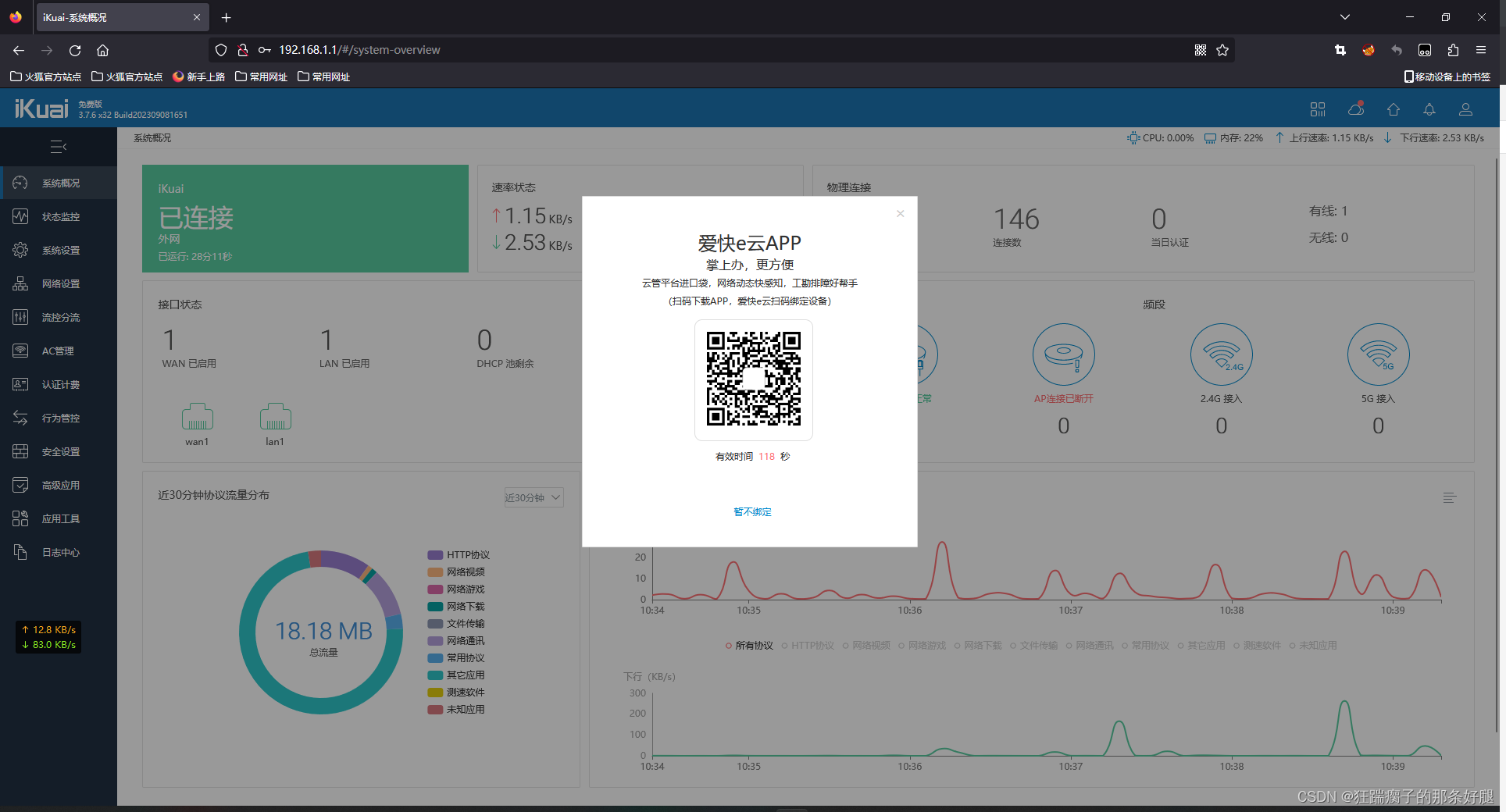Select 测速软件 line chart series
Screen dimensions: 1506x812
1258,646
